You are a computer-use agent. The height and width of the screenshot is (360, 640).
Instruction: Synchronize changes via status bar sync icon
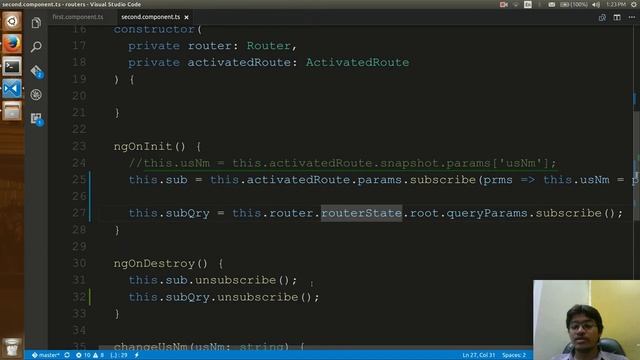coord(67,355)
